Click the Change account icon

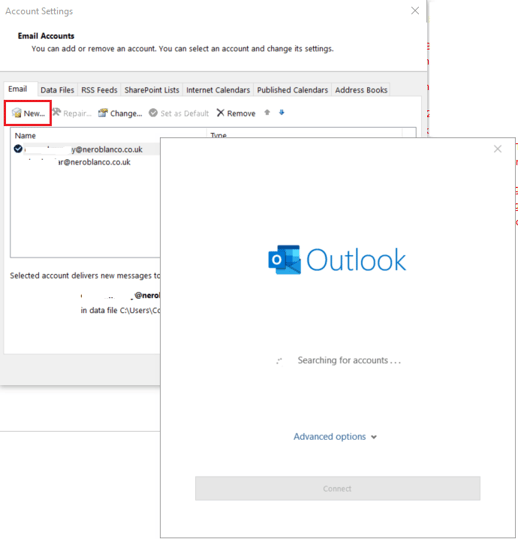coord(103,113)
